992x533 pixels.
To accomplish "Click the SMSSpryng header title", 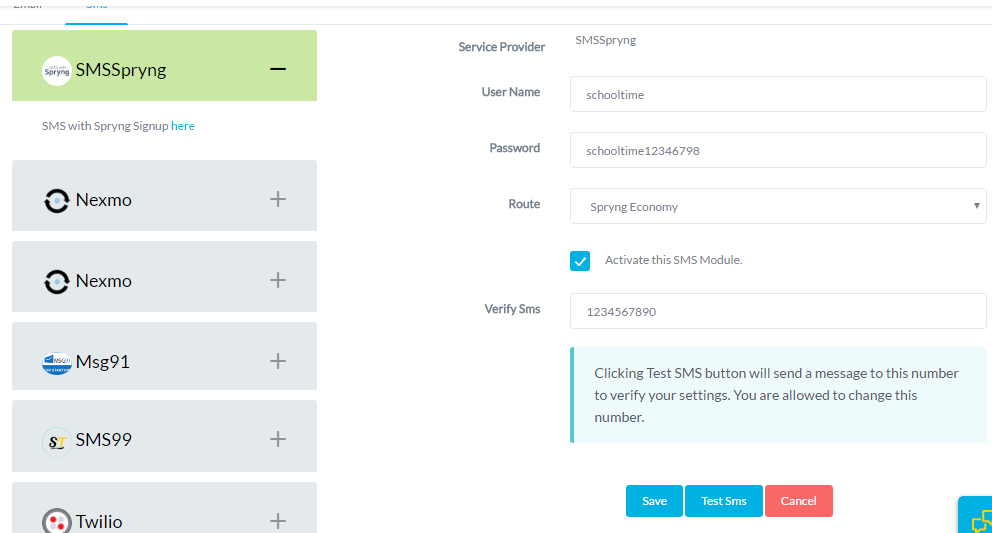I will click(x=121, y=70).
